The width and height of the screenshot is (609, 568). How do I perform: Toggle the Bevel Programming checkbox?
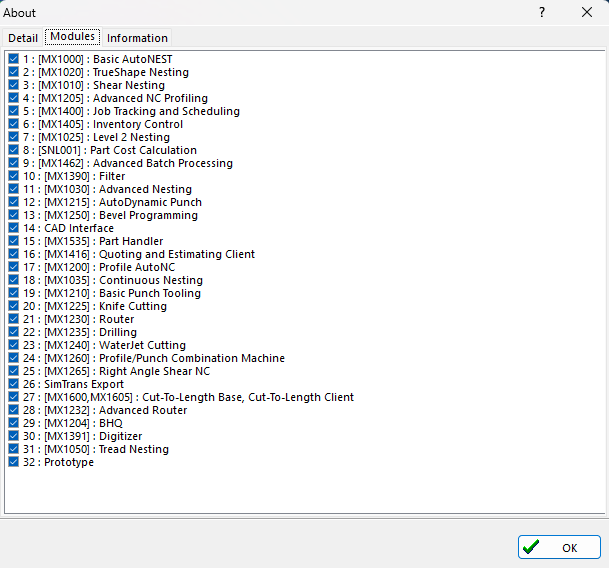point(13,215)
